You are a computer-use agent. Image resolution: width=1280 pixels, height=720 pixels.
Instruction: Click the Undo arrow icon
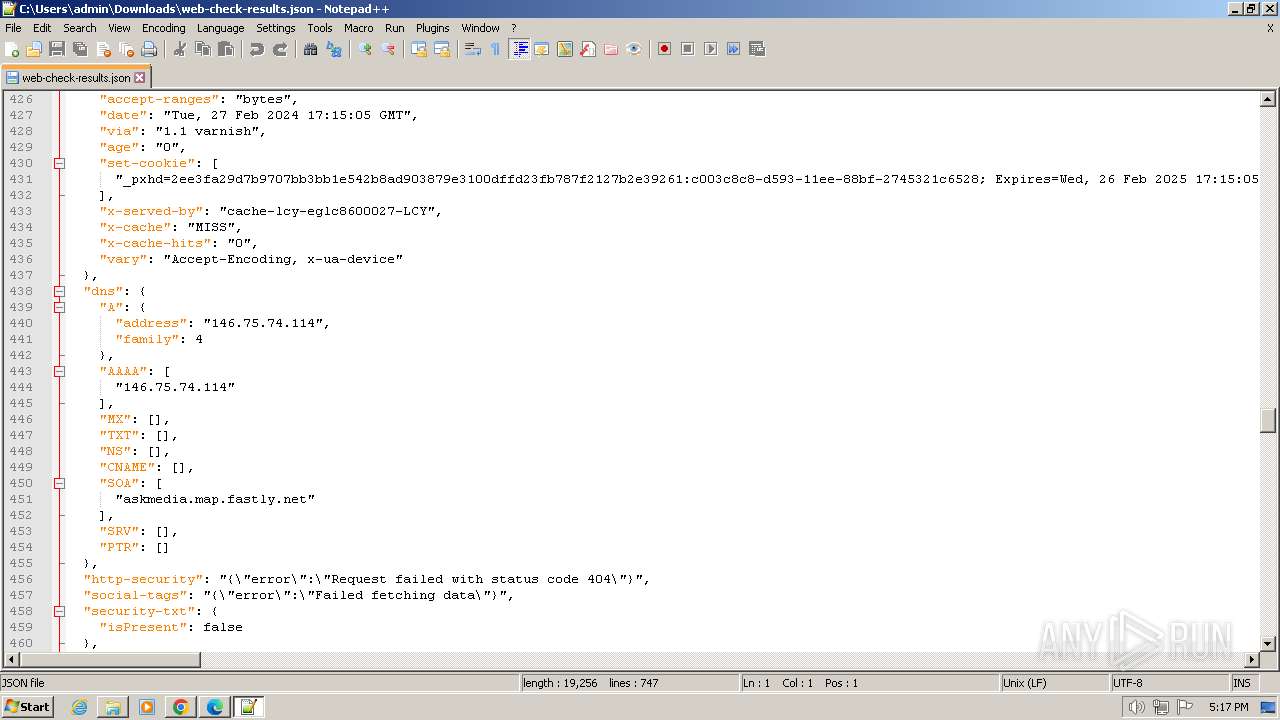point(257,49)
